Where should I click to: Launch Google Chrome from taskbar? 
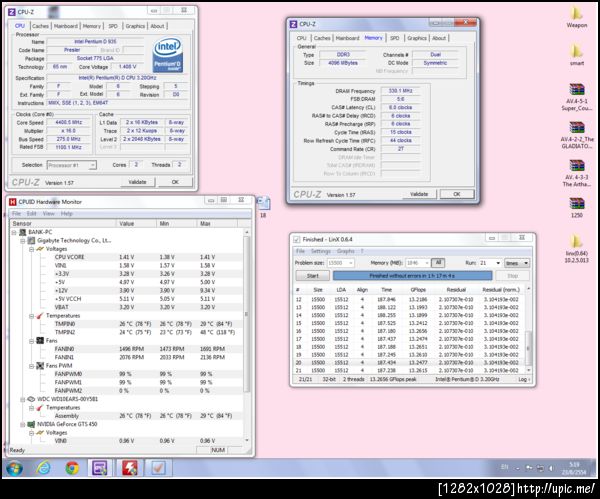coord(72,468)
